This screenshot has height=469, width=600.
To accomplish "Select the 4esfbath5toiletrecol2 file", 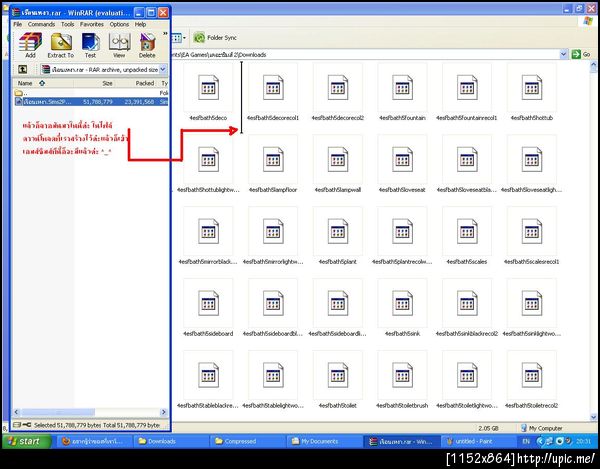I will 532,379.
